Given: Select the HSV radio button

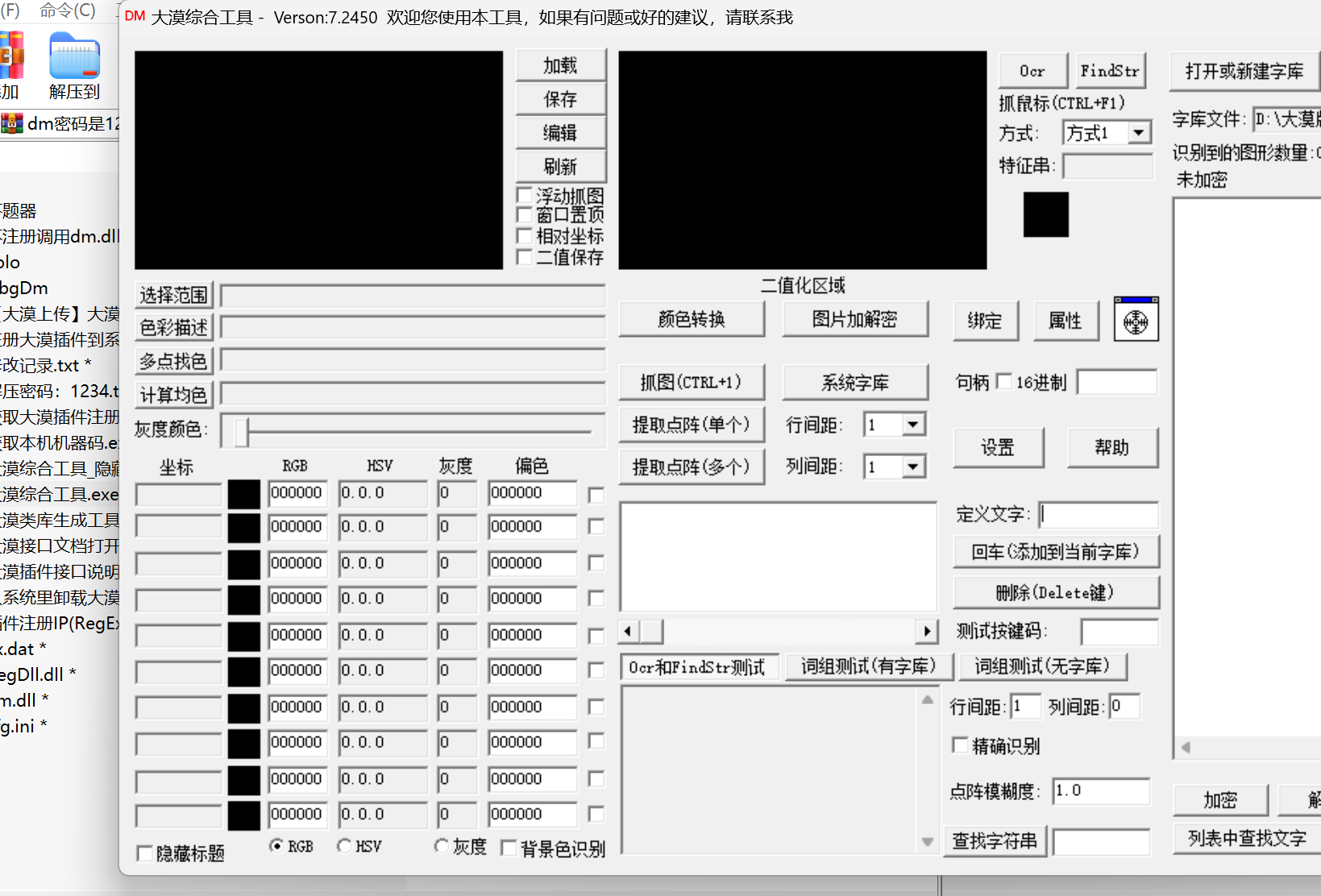Looking at the screenshot, I should 344,845.
